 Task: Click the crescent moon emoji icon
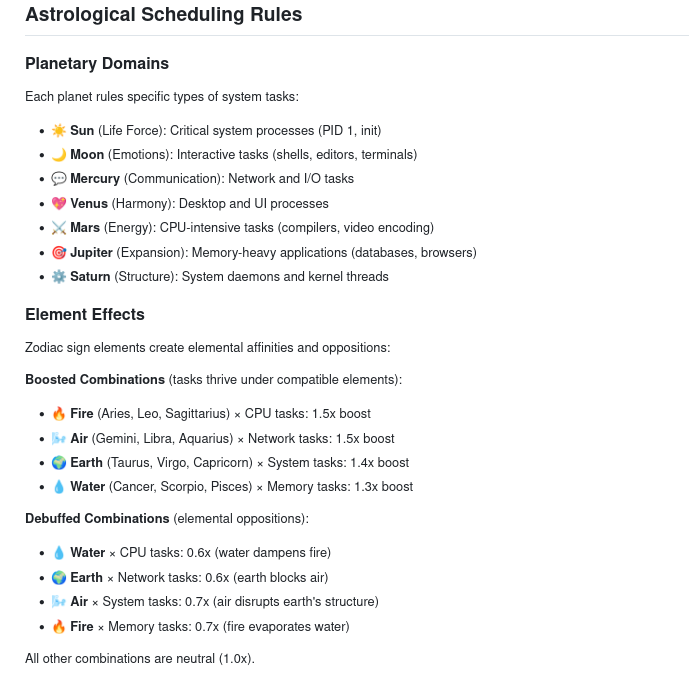(x=58, y=154)
